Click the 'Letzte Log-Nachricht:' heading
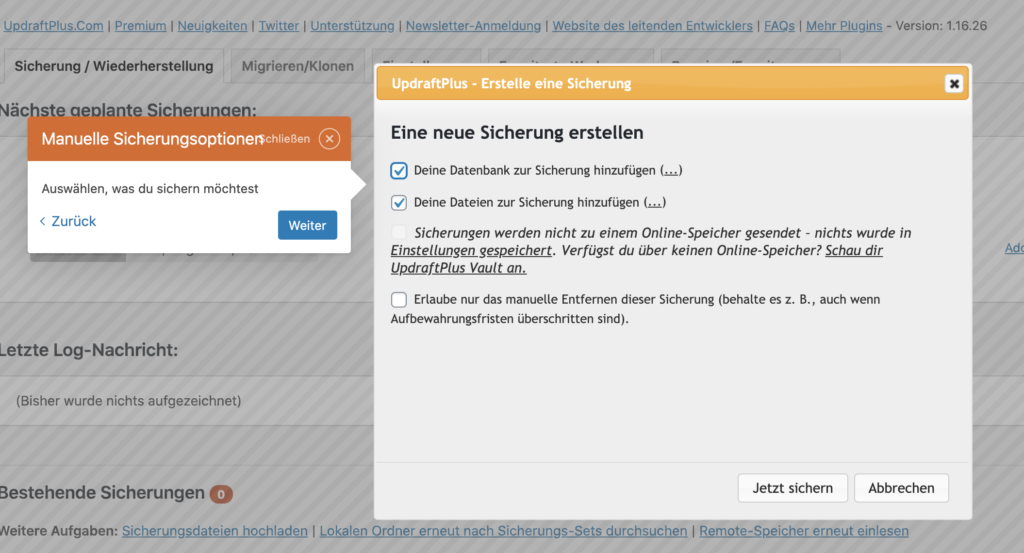This screenshot has width=1024, height=553. (89, 350)
